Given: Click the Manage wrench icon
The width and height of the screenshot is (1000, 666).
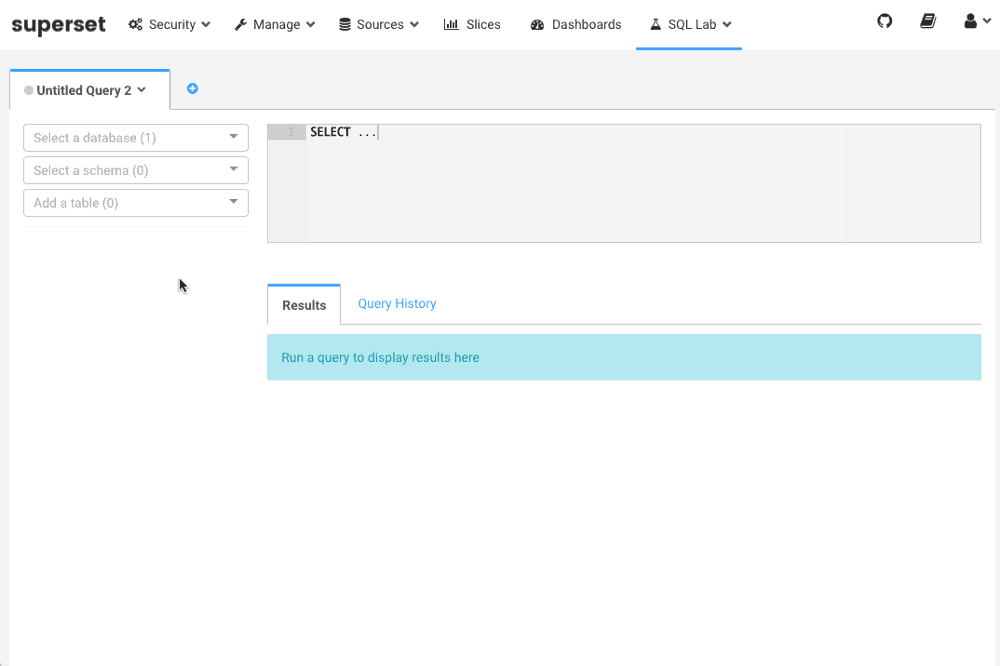Looking at the screenshot, I should point(240,24).
